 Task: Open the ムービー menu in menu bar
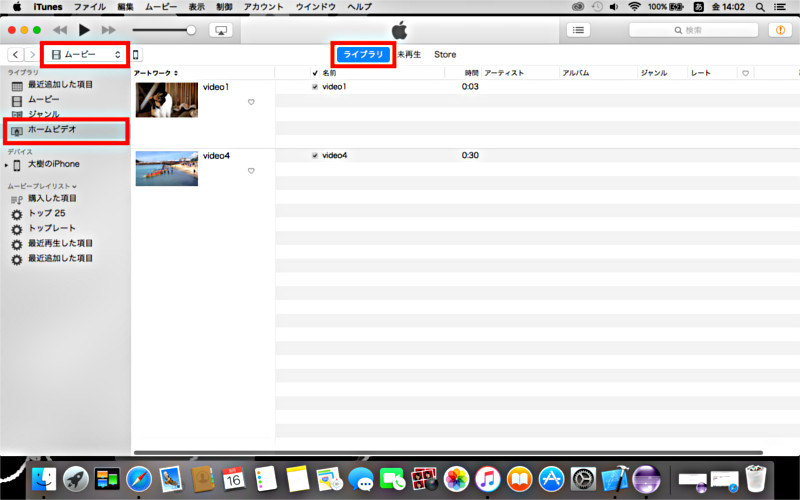[161, 7]
